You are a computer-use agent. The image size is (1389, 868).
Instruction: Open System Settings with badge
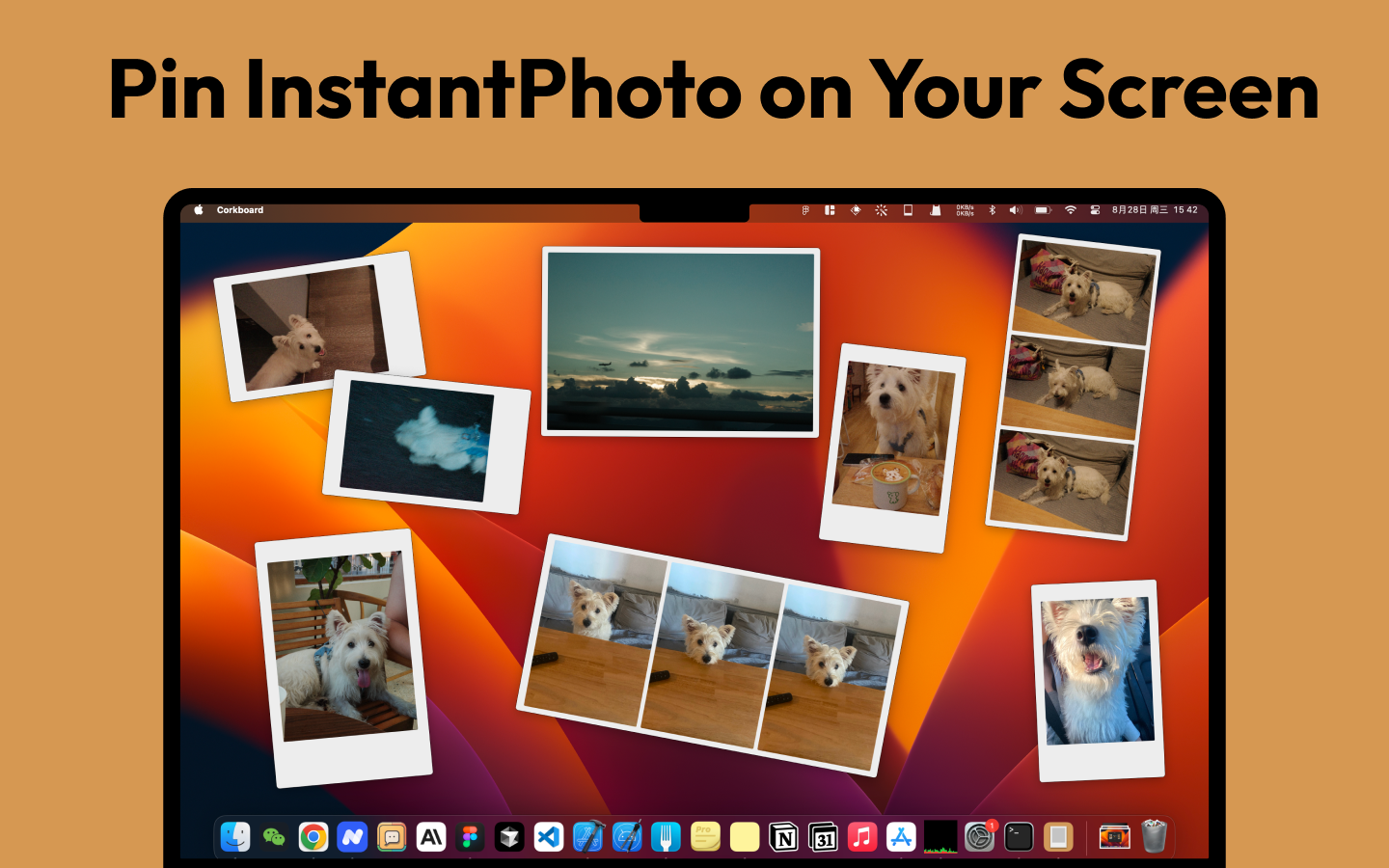click(x=980, y=836)
